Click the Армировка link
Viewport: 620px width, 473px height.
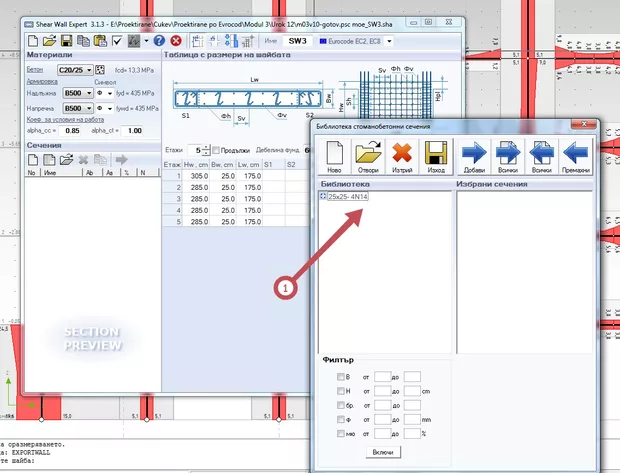click(42, 81)
